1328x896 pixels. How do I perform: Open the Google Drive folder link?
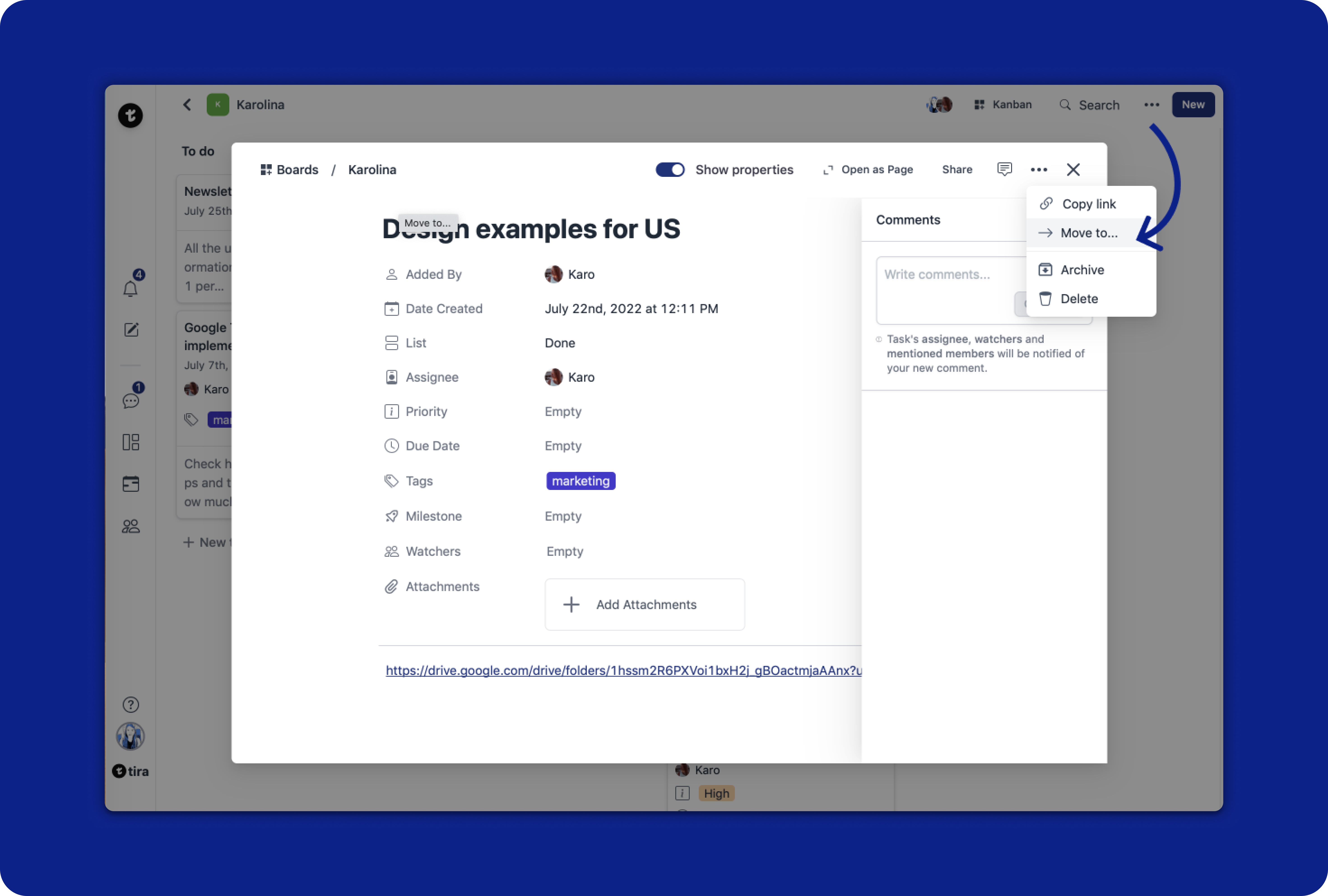point(623,670)
